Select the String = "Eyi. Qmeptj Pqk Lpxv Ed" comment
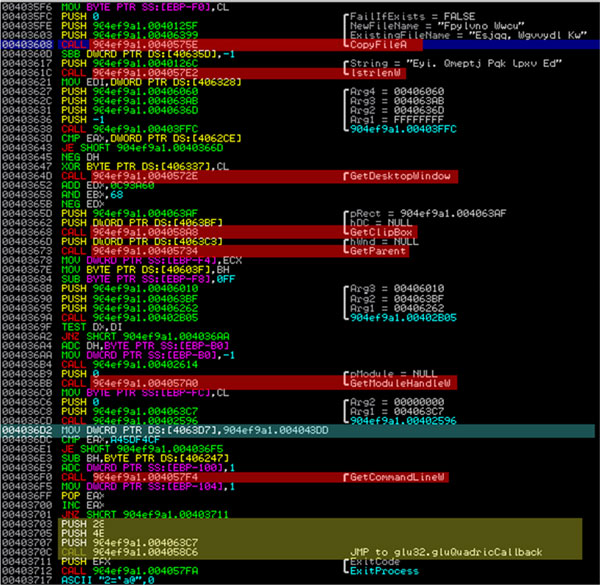The image size is (600, 585). click(456, 64)
